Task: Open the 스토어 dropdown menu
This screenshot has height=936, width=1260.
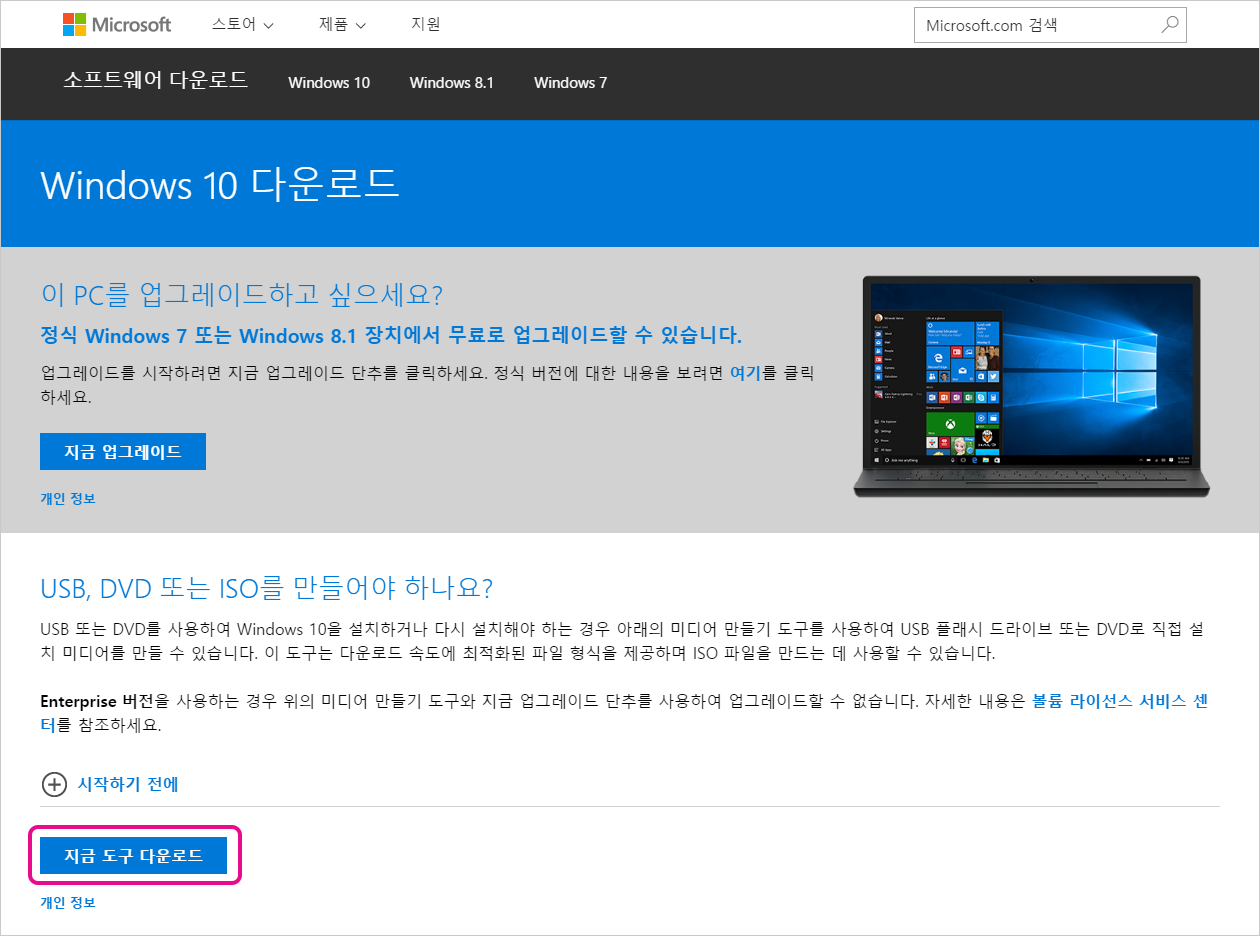Action: [242, 25]
